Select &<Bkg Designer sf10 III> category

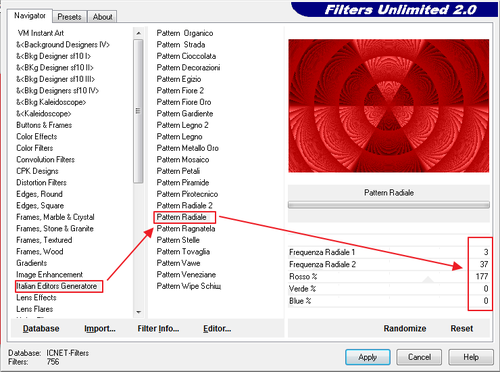pyautogui.click(x=56, y=79)
